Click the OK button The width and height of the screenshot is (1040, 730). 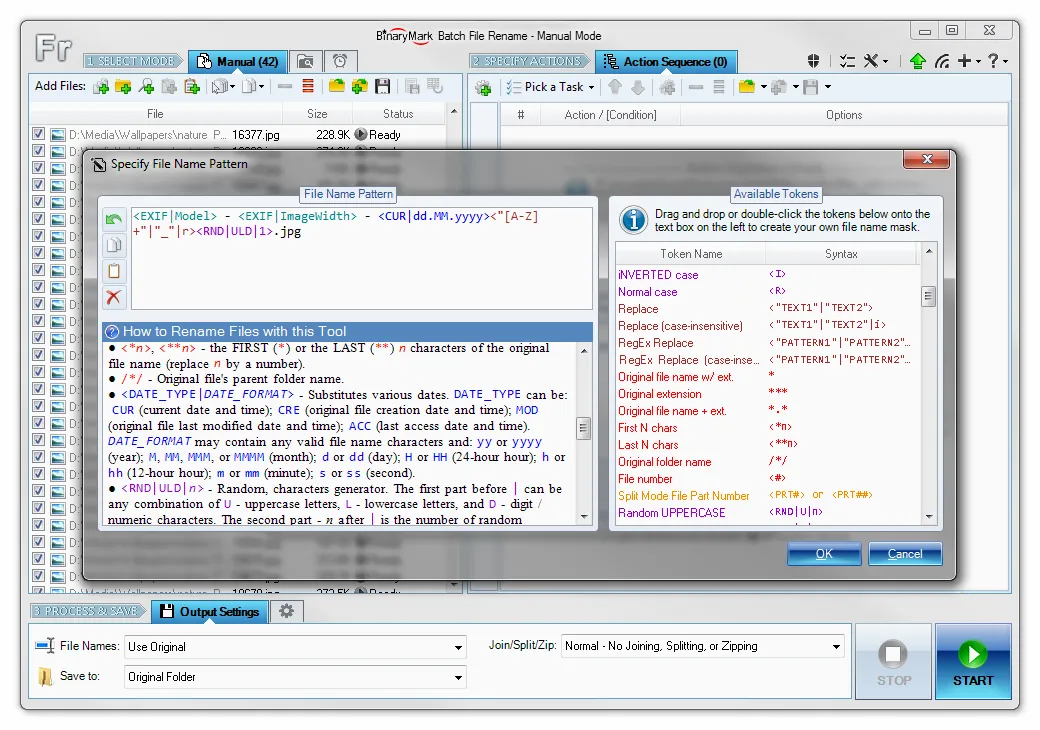pyautogui.click(x=824, y=553)
